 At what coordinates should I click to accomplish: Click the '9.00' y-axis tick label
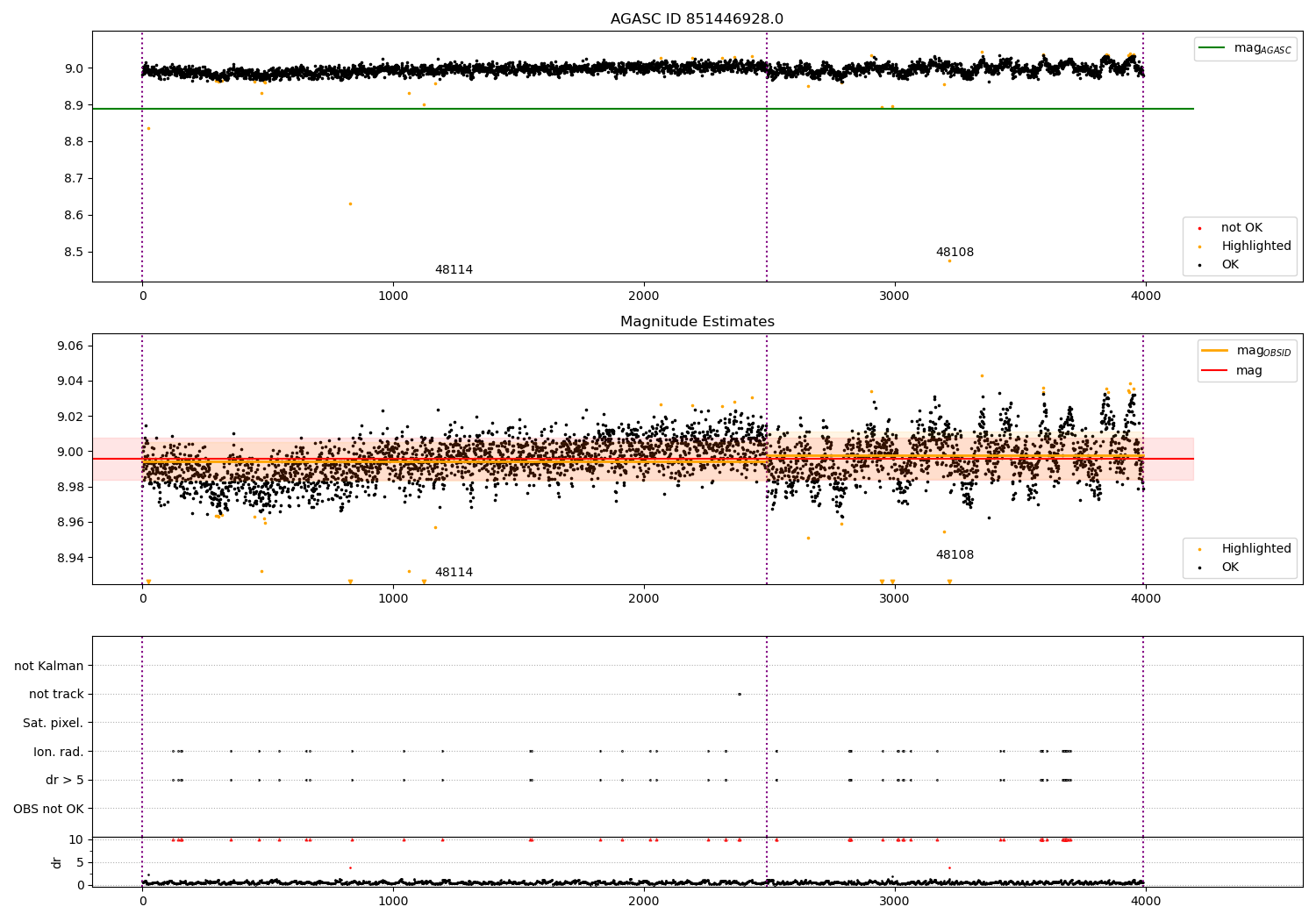click(x=70, y=453)
